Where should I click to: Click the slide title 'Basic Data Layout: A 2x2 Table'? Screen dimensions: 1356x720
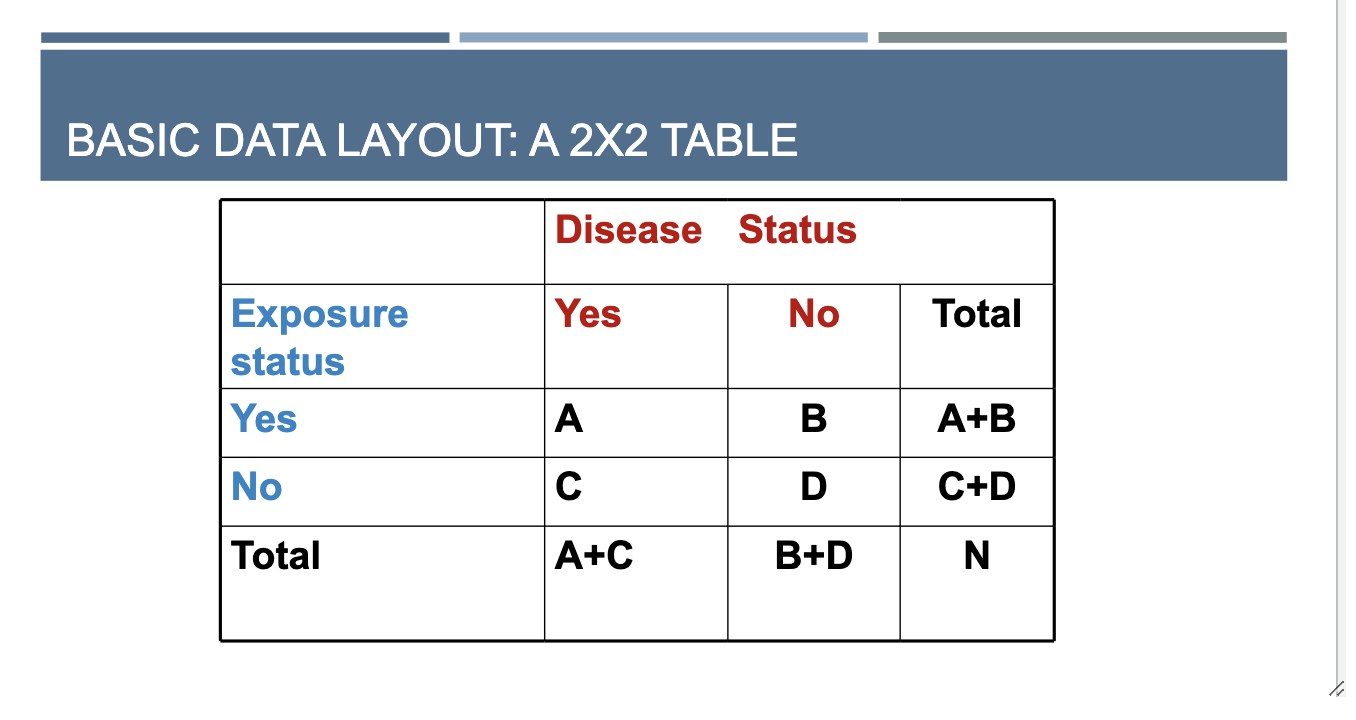(432, 140)
